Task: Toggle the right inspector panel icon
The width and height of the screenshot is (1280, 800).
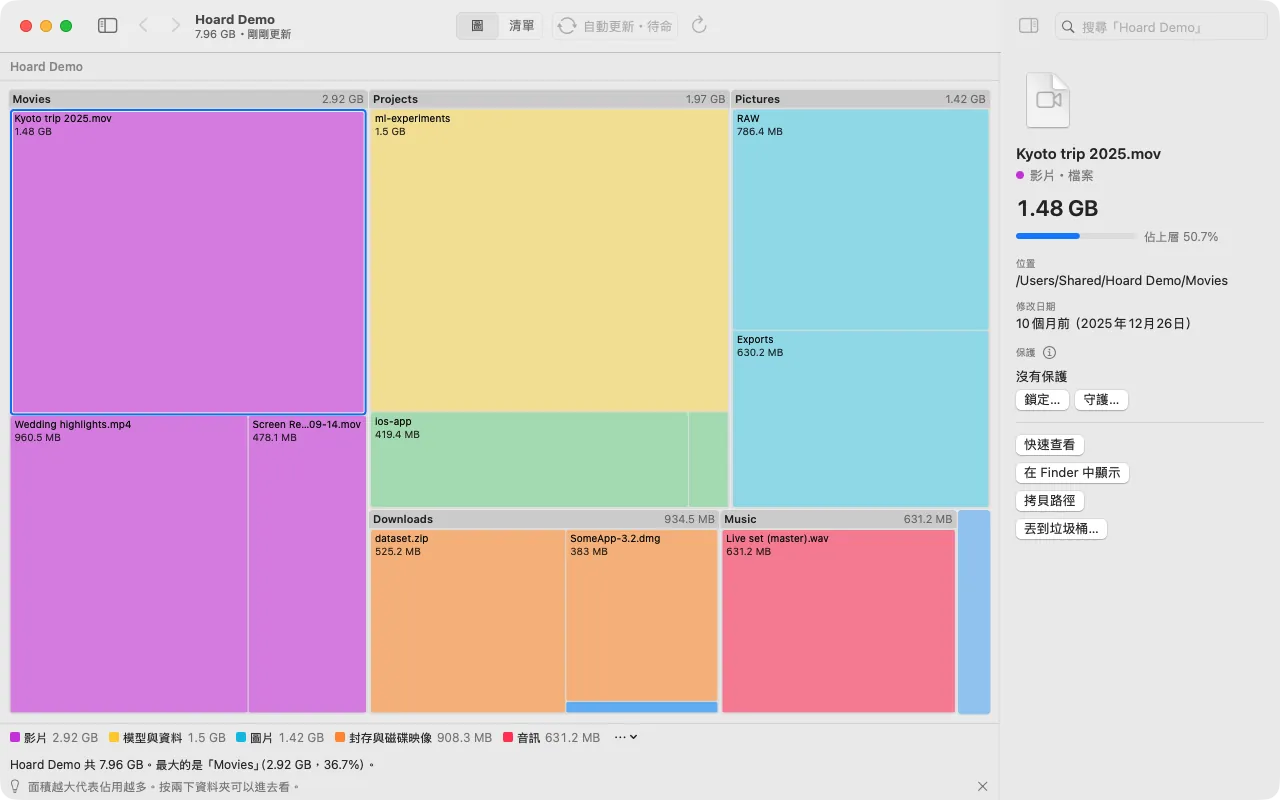Action: pos(1028,26)
